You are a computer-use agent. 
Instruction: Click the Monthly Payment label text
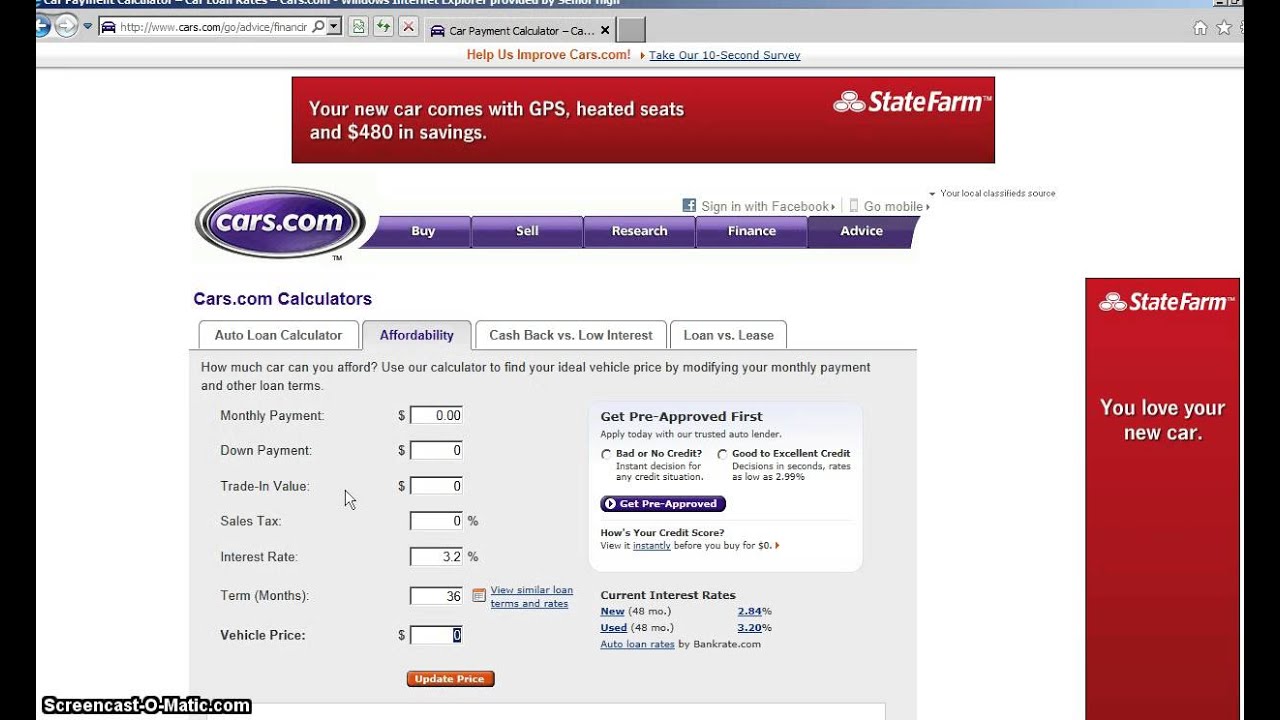(272, 415)
